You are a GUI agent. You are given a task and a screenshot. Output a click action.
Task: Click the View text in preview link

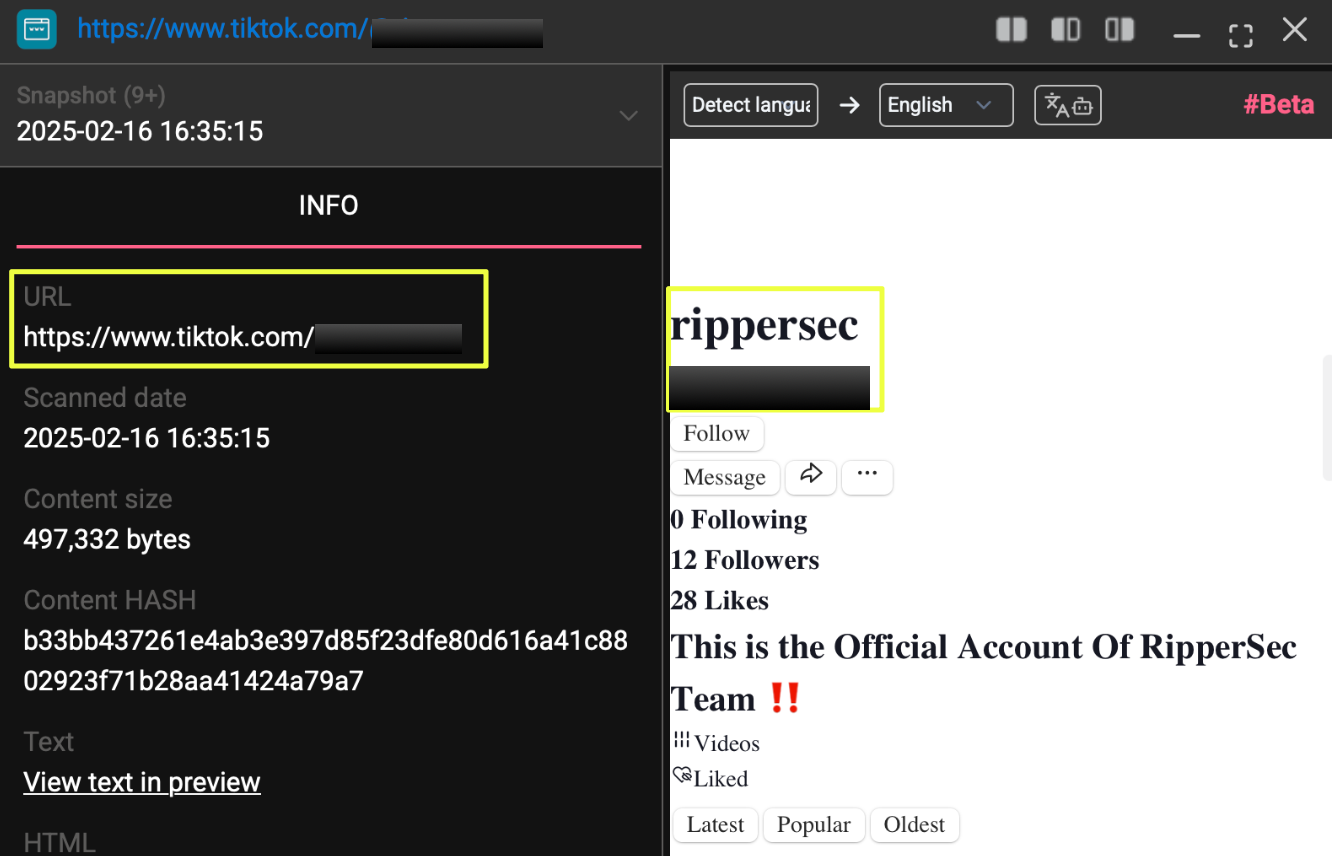[x=142, y=782]
